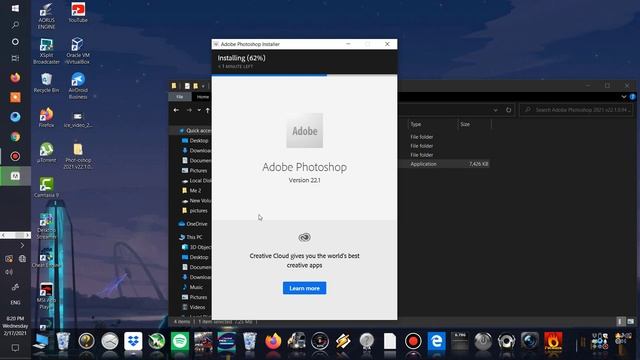Click the Adobe logo tile in the installer
The width and height of the screenshot is (640, 360).
pos(304,131)
